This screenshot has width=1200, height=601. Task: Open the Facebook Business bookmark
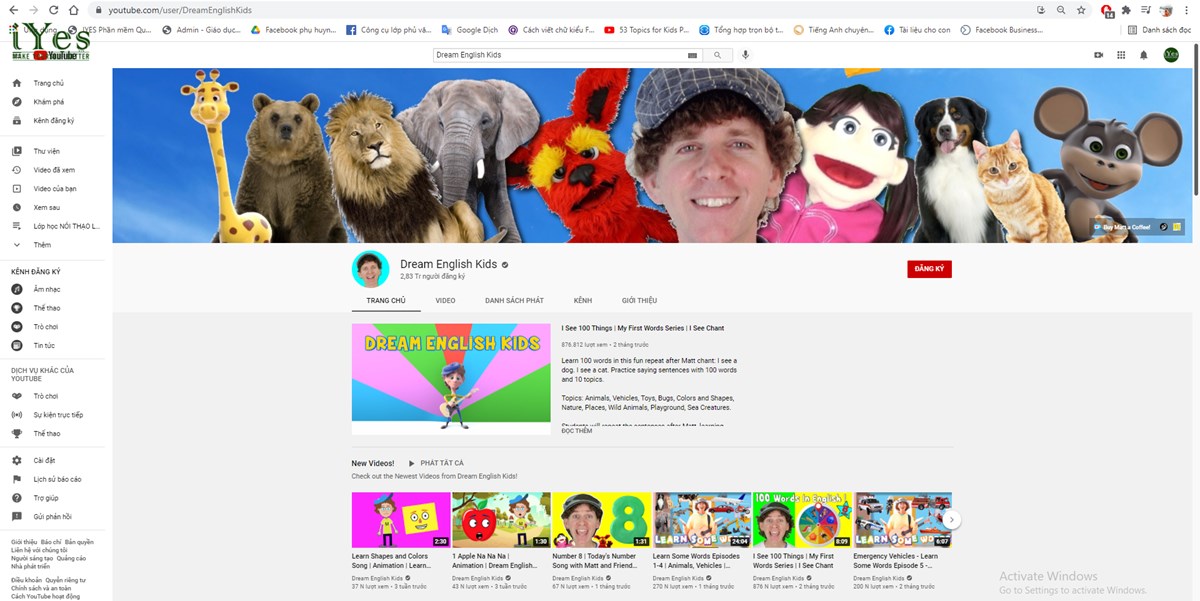1001,30
